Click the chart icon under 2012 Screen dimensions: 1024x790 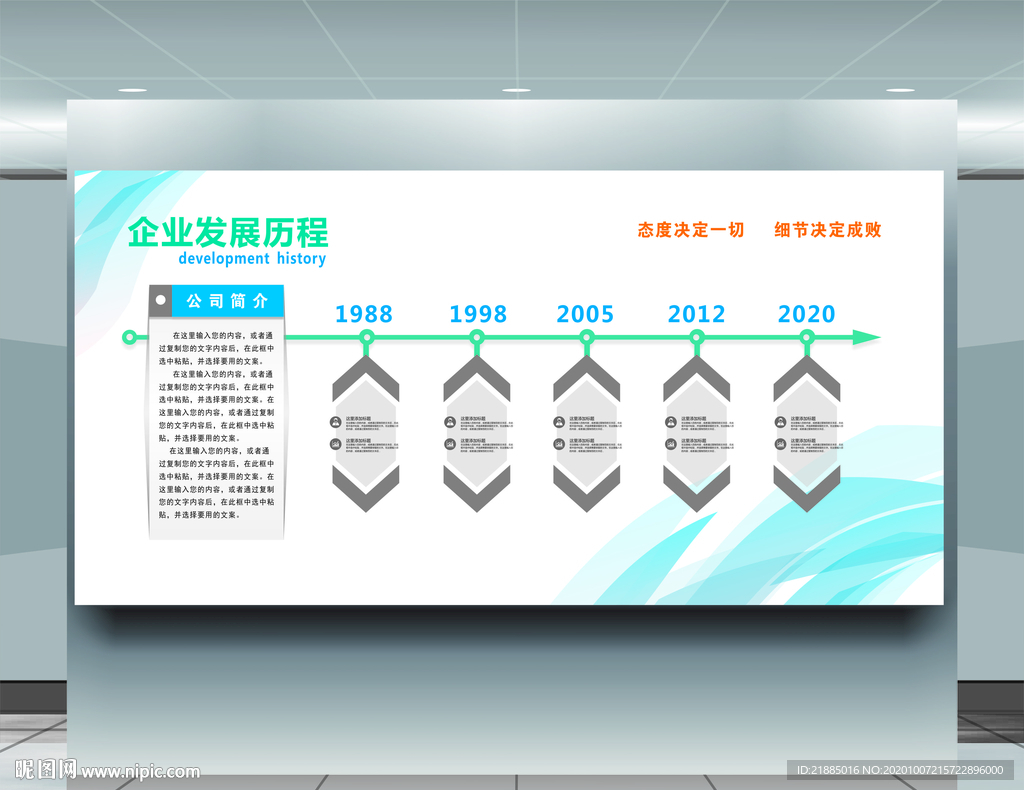point(671,444)
